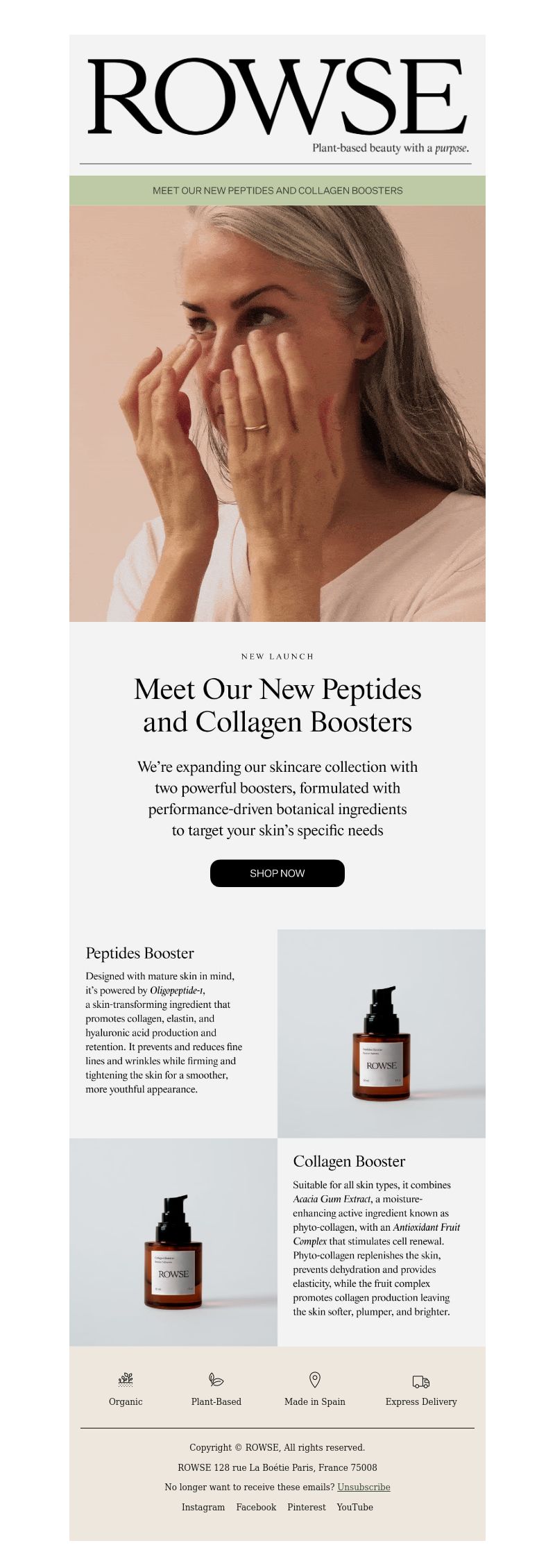
Task: Click the Express Delivery truck icon
Action: pos(421,1381)
